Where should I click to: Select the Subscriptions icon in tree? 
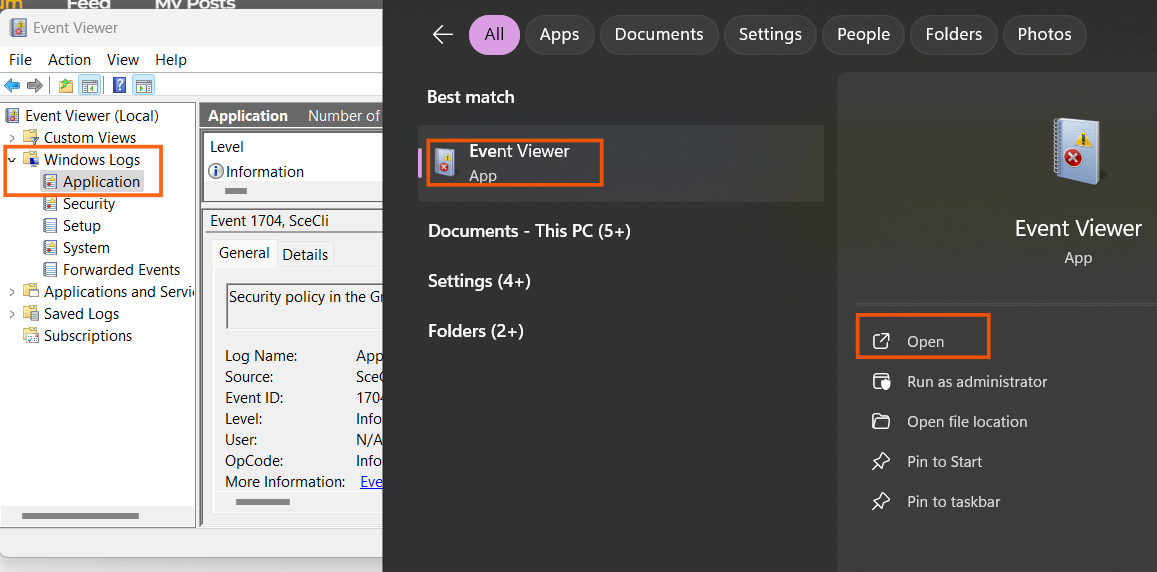[x=30, y=336]
